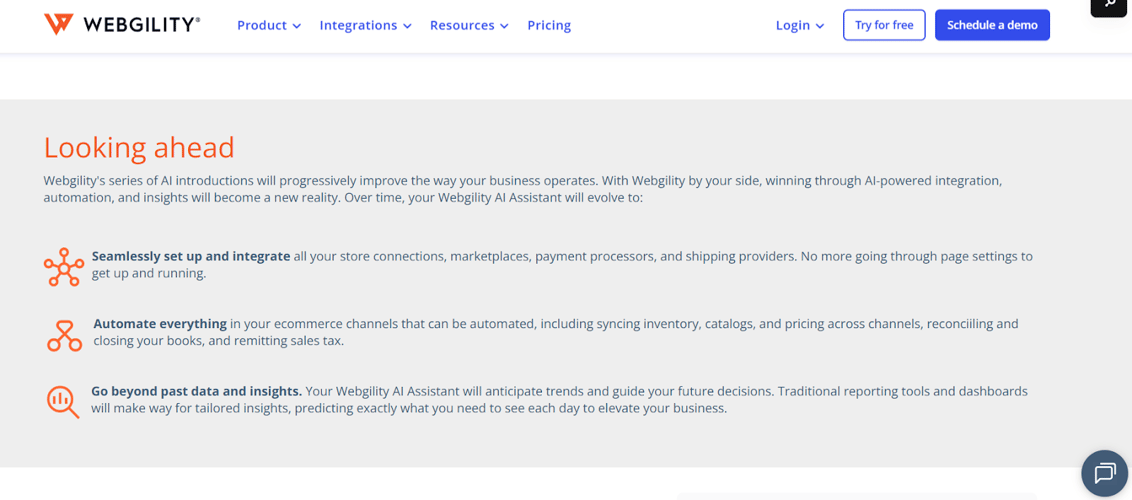
Task: Expand the Integrations dropdown menu
Action: [365, 25]
